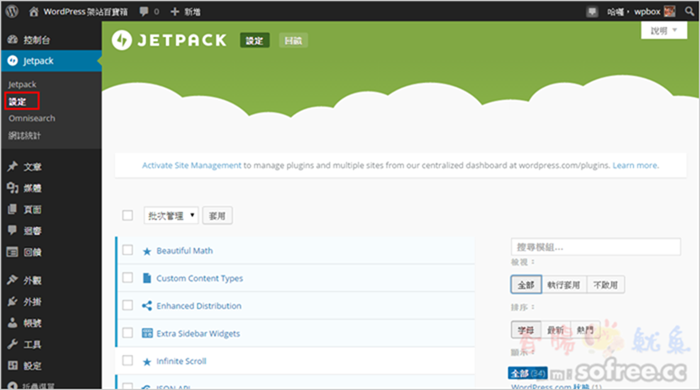The image size is (700, 390).
Task: Click the WordPress logo icon in the admin bar
Action: click(12, 11)
